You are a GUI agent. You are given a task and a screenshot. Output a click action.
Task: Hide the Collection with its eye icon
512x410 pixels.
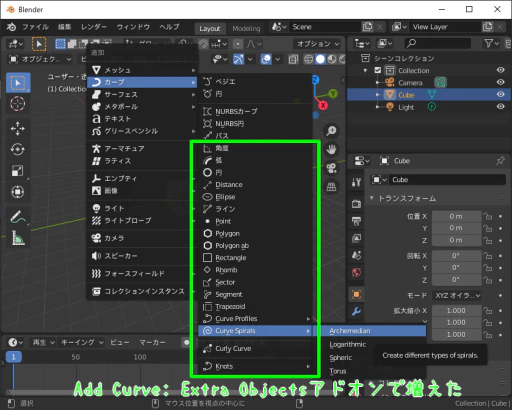(x=501, y=70)
